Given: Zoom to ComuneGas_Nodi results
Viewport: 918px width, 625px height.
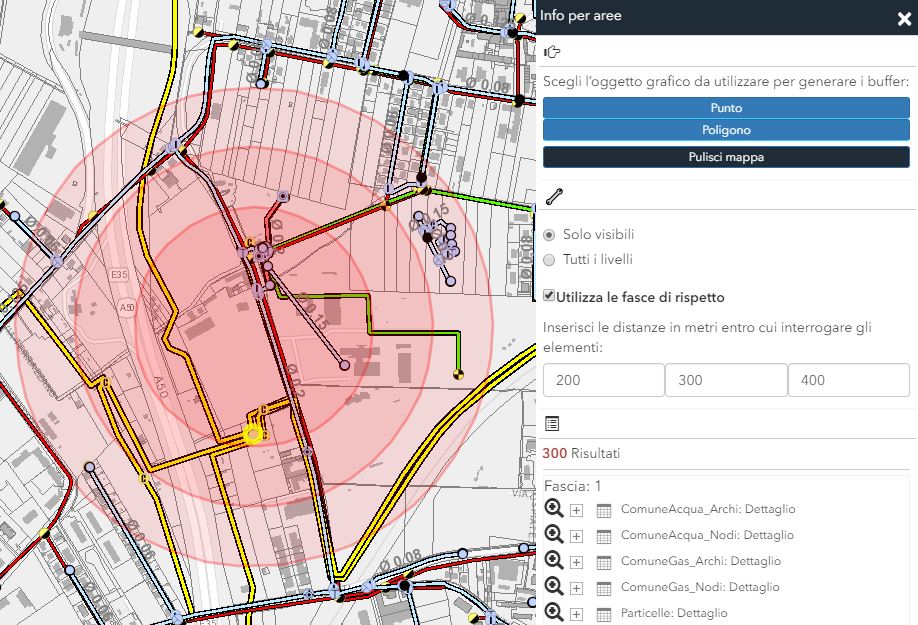Looking at the screenshot, I should click(x=554, y=586).
